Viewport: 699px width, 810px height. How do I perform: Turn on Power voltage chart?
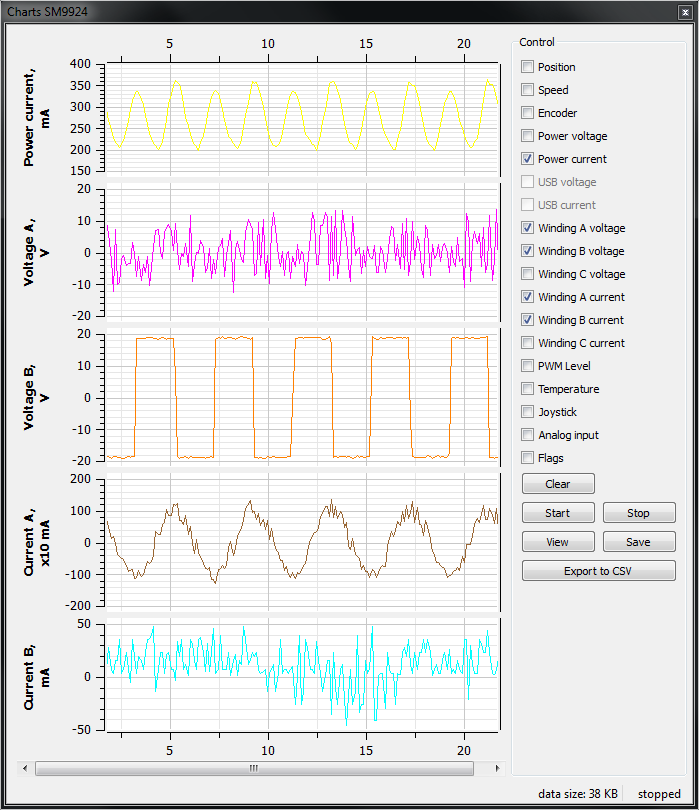click(x=527, y=136)
